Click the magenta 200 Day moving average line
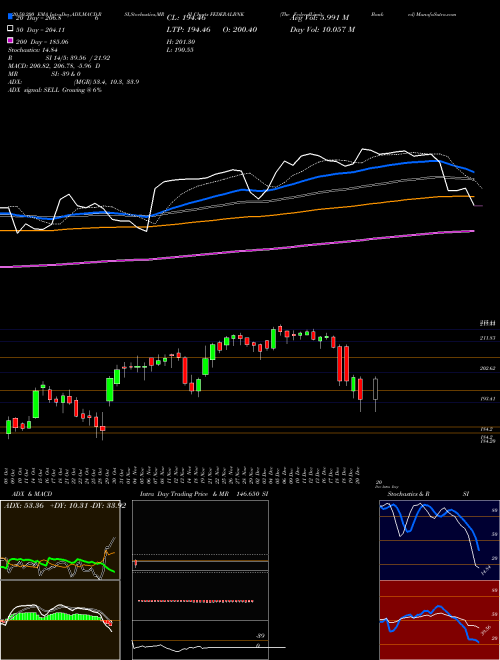 tap(236, 251)
